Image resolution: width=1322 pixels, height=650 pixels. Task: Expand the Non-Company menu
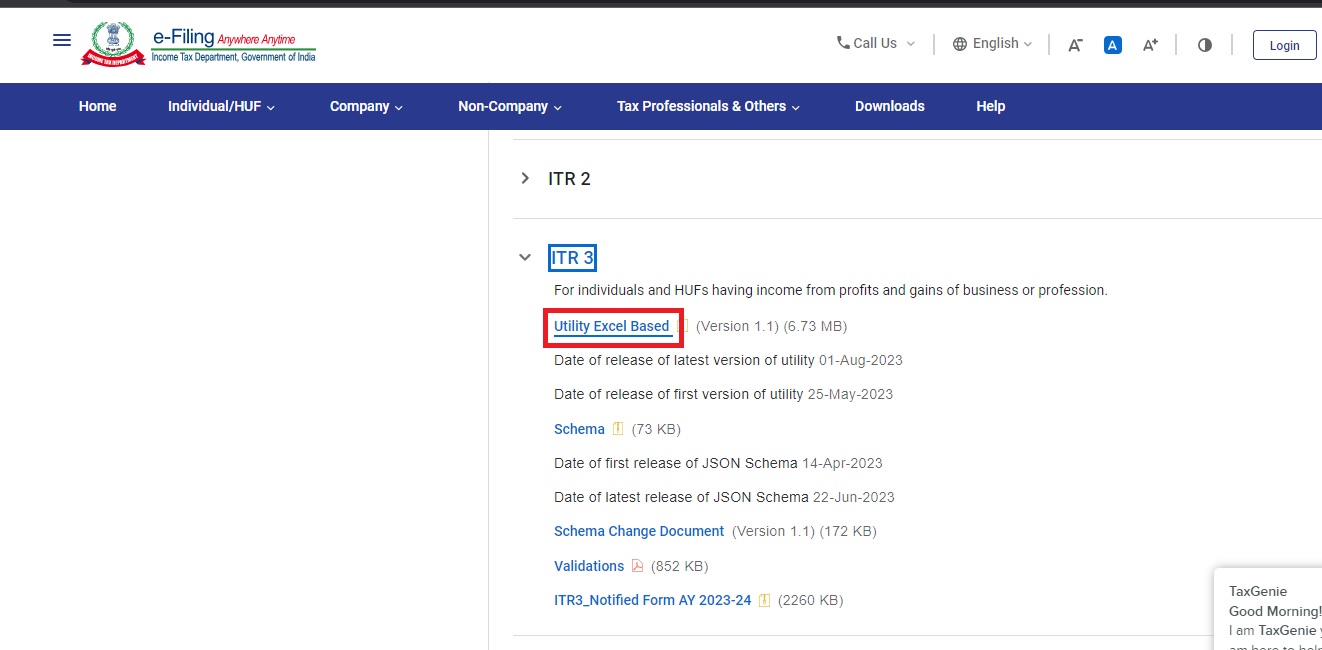click(x=510, y=106)
